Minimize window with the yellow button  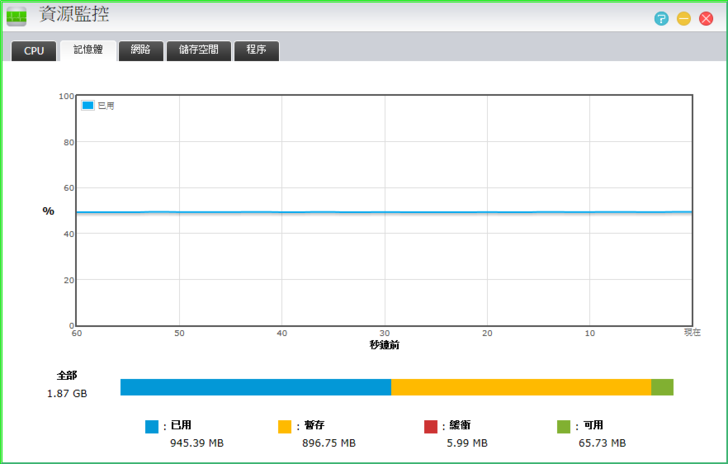(684, 19)
